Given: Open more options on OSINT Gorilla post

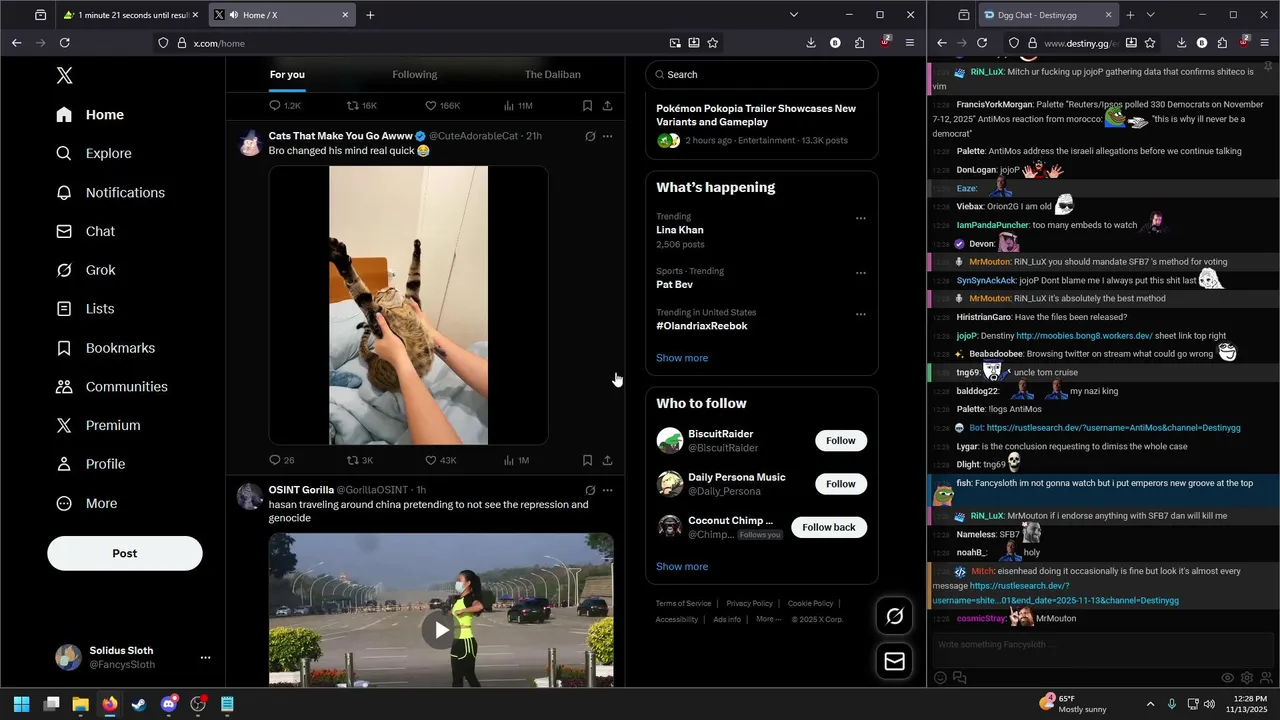Looking at the screenshot, I should [607, 490].
